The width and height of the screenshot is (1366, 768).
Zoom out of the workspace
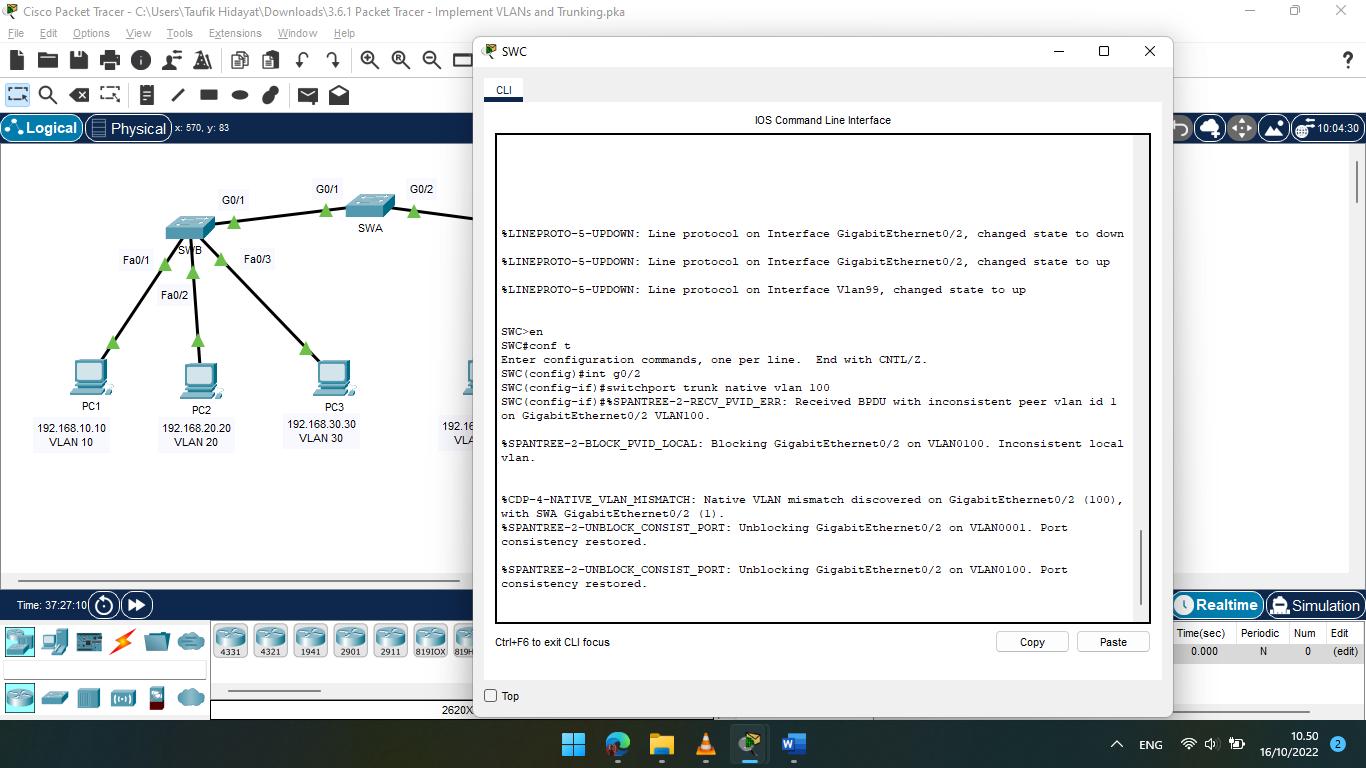pyautogui.click(x=432, y=60)
